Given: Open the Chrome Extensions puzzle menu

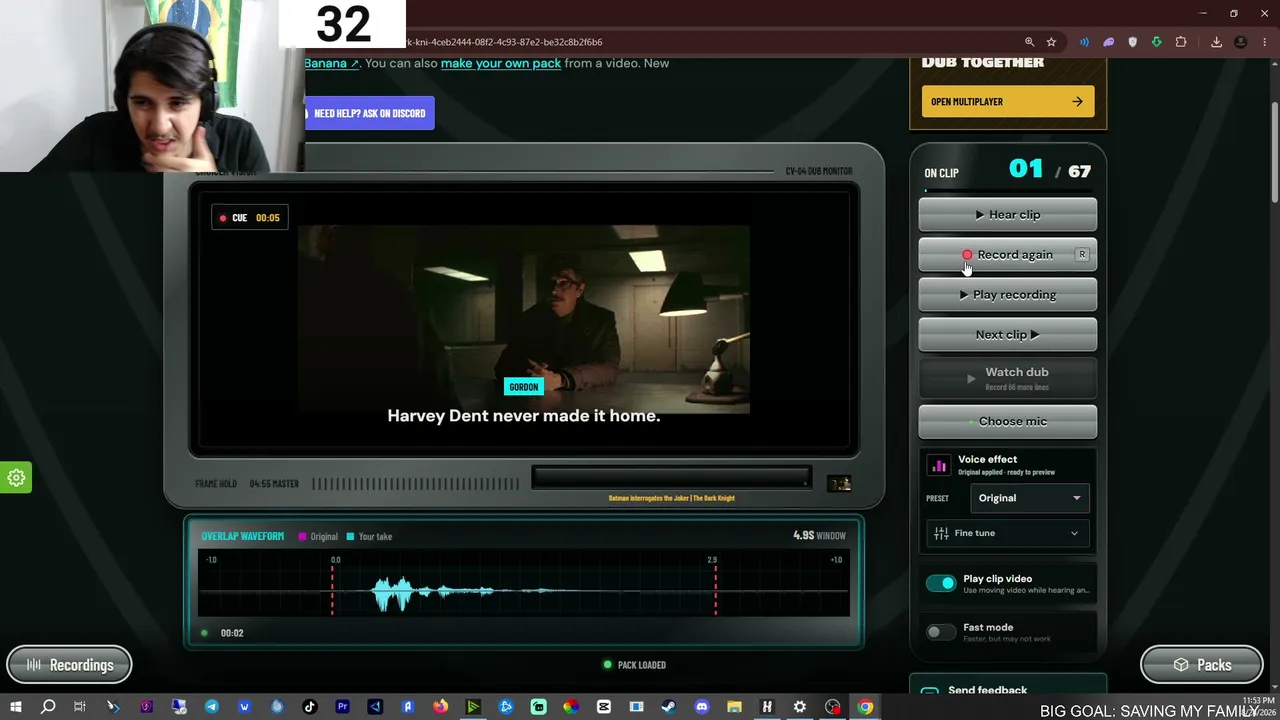Looking at the screenshot, I should pos(1181,42).
